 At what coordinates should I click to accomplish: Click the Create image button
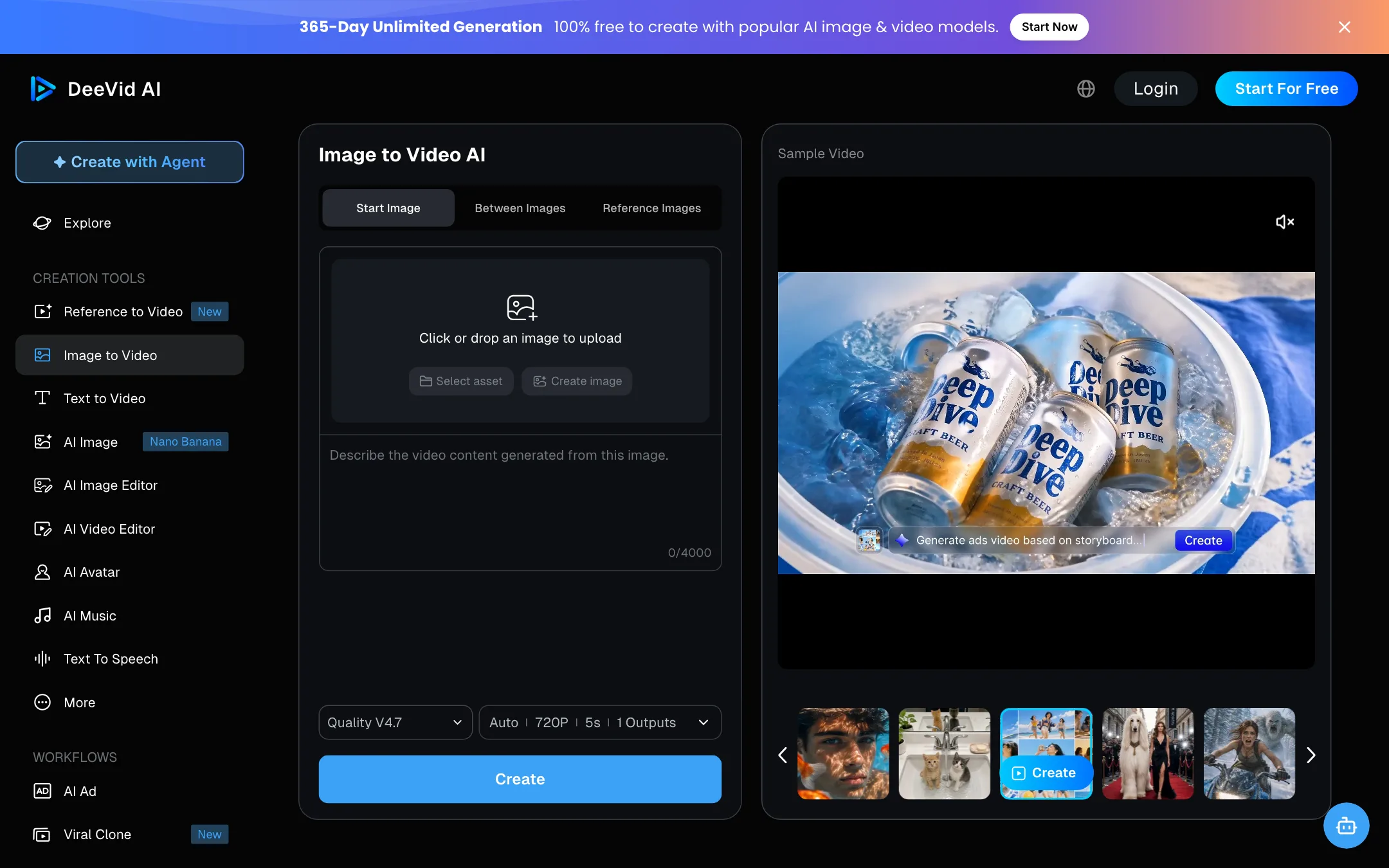point(577,381)
